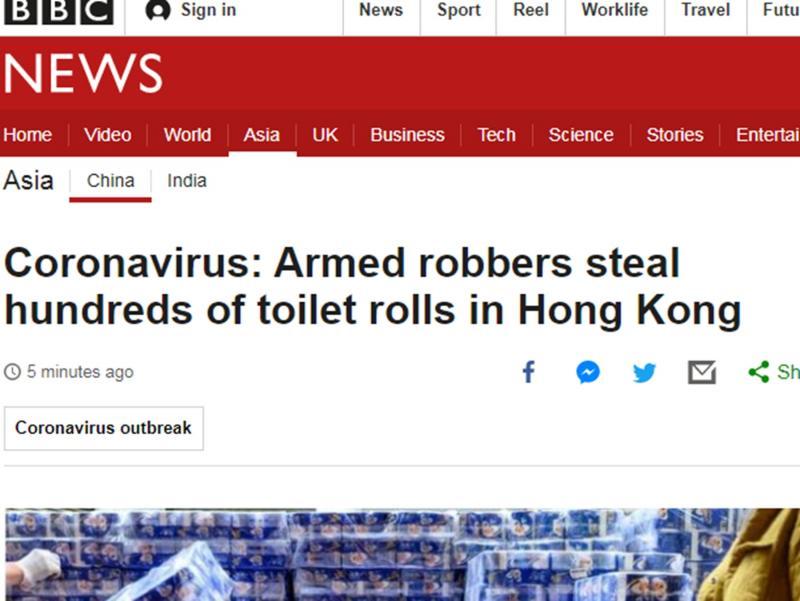Open the Sport section in top bar
The height and width of the screenshot is (601, 800).
point(459,10)
